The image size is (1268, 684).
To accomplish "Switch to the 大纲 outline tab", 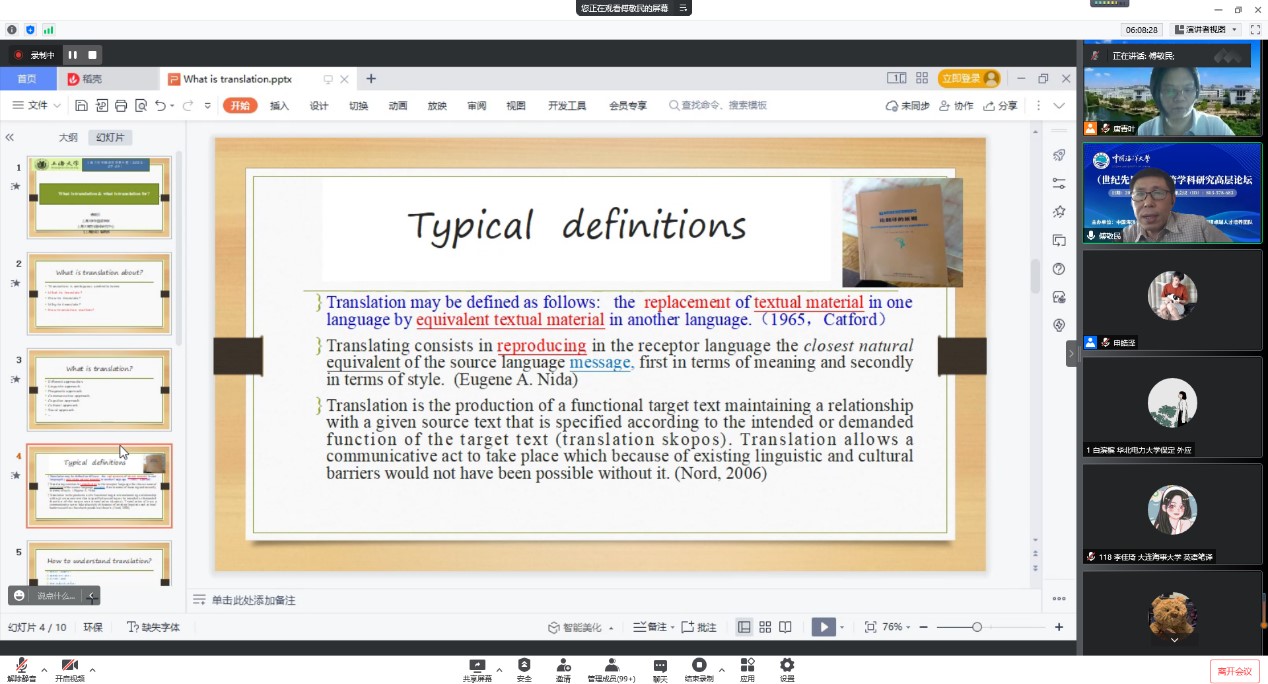I will point(68,138).
